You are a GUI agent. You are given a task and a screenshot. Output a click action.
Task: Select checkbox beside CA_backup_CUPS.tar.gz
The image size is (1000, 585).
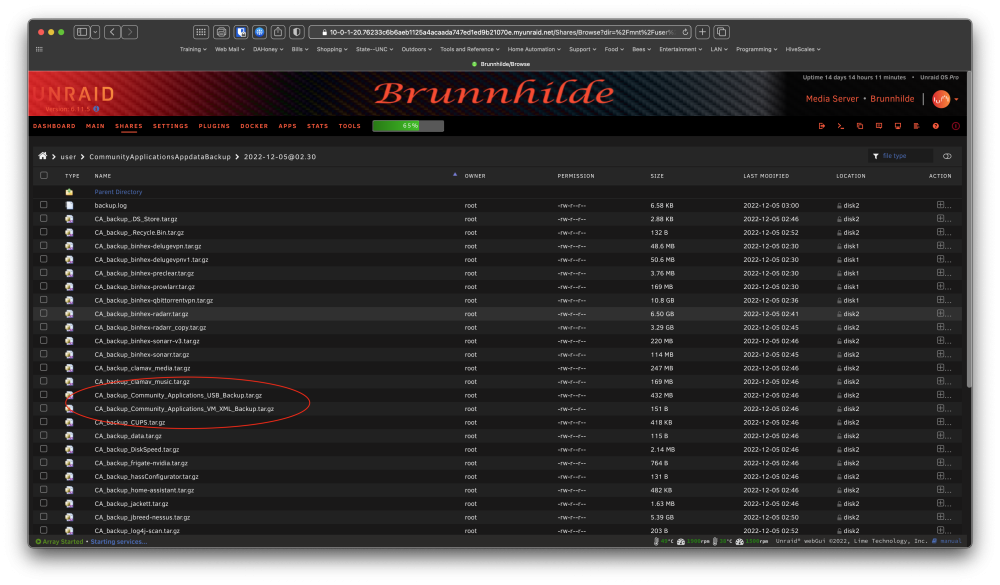click(x=44, y=422)
